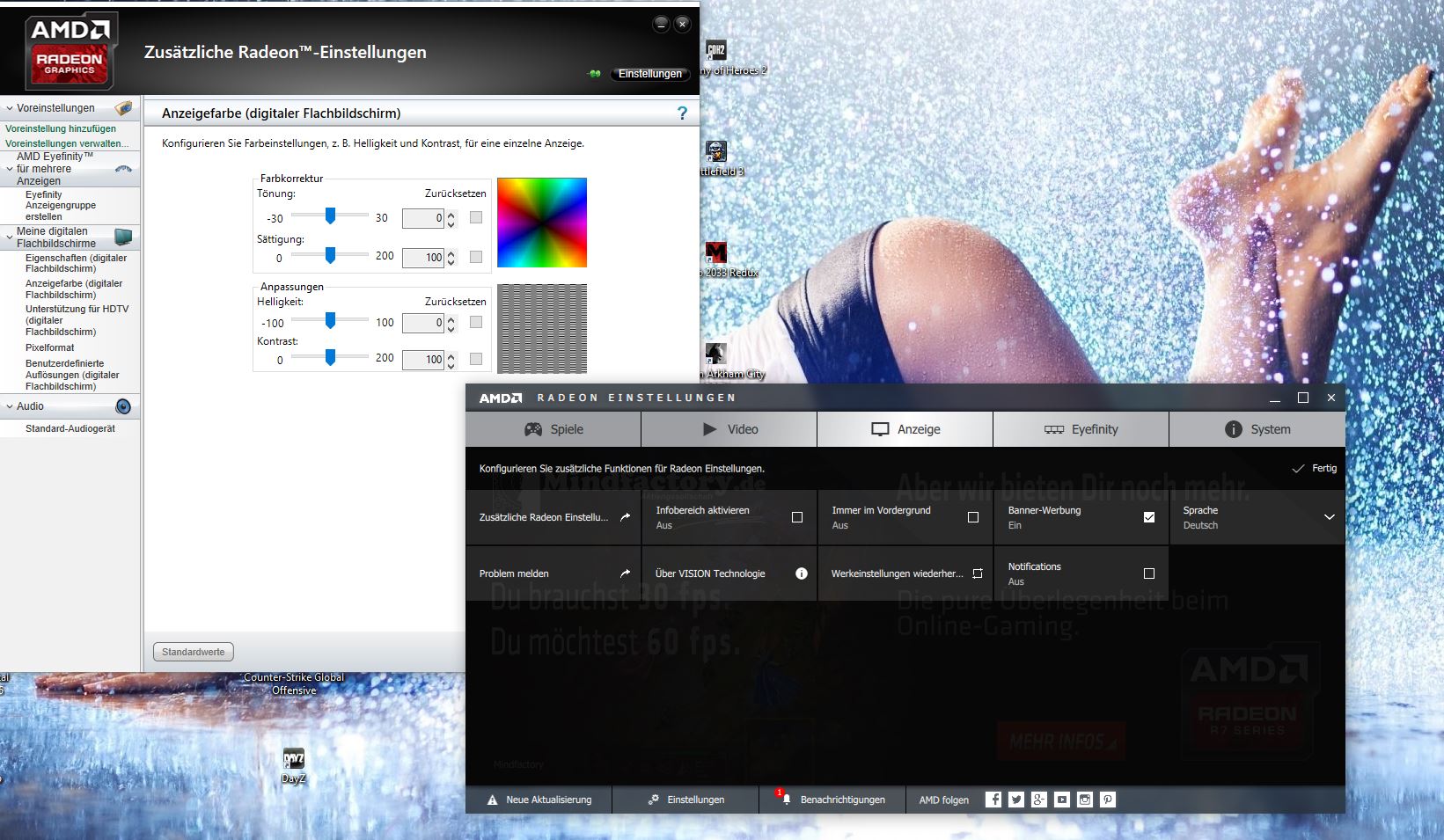
Task: Open the Eyefinity tab in Radeon Einstellungen
Action: (1081, 429)
